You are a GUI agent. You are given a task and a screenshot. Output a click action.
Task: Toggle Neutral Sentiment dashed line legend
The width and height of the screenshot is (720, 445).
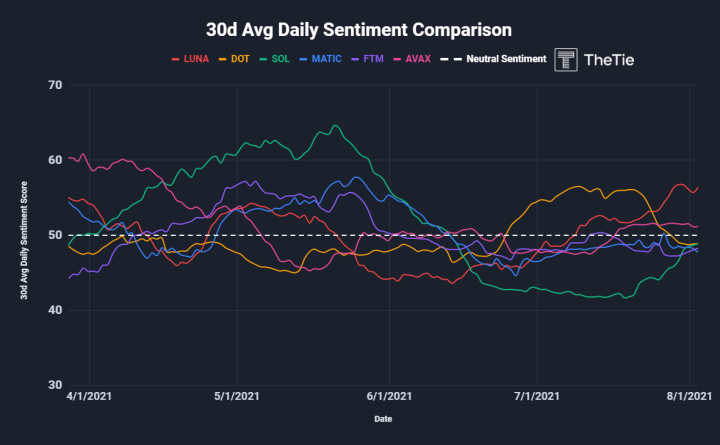(x=493, y=59)
